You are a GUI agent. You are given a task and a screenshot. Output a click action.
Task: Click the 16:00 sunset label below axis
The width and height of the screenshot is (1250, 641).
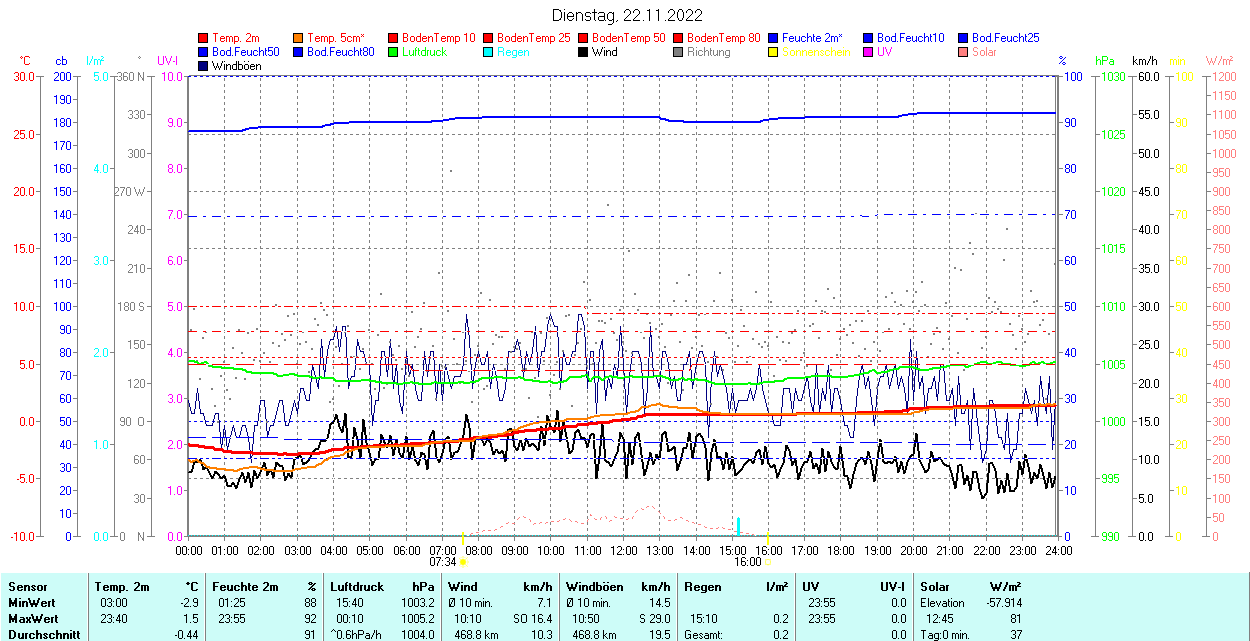coord(747,562)
